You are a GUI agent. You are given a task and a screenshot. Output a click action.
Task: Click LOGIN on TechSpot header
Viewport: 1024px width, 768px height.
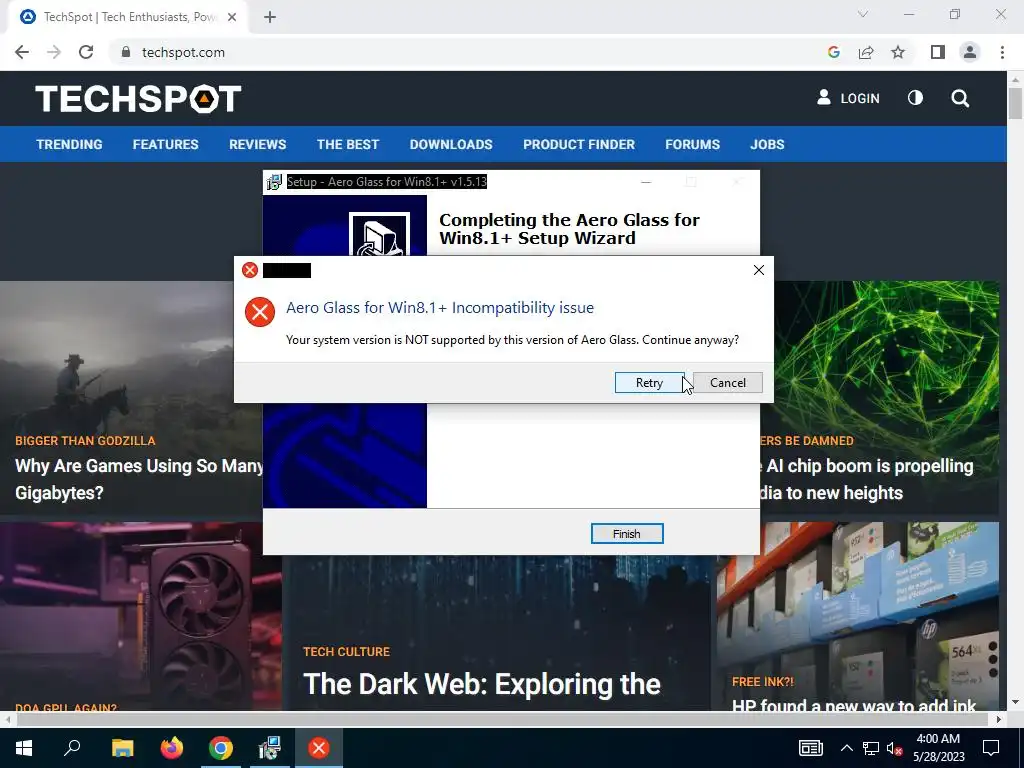(848, 98)
